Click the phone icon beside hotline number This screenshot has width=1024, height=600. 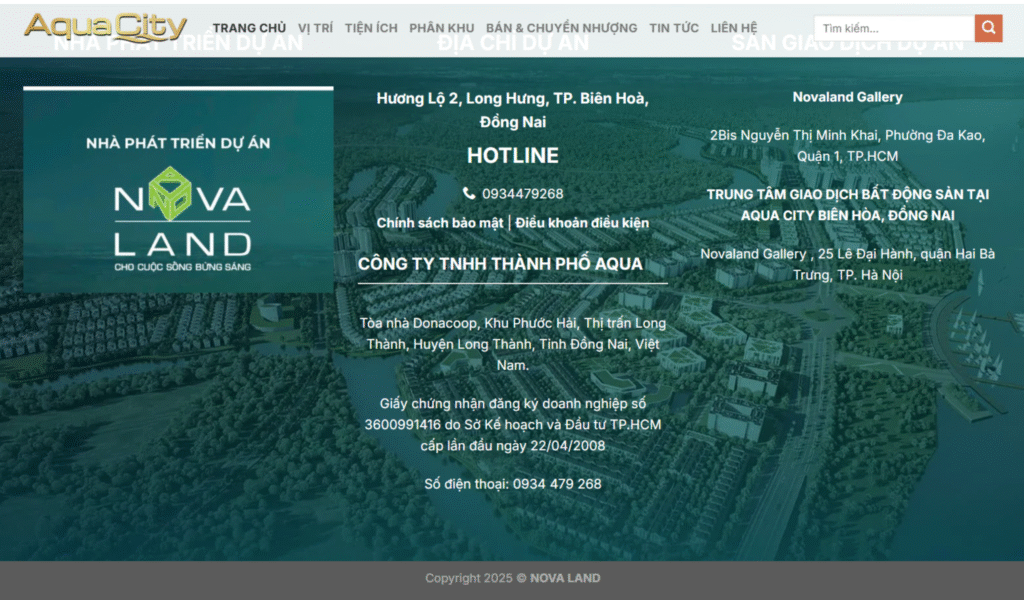pos(469,193)
